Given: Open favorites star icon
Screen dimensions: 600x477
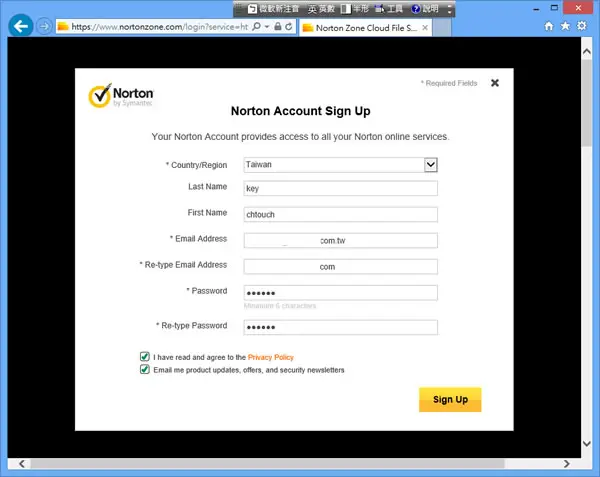Looking at the screenshot, I should coord(565,26).
